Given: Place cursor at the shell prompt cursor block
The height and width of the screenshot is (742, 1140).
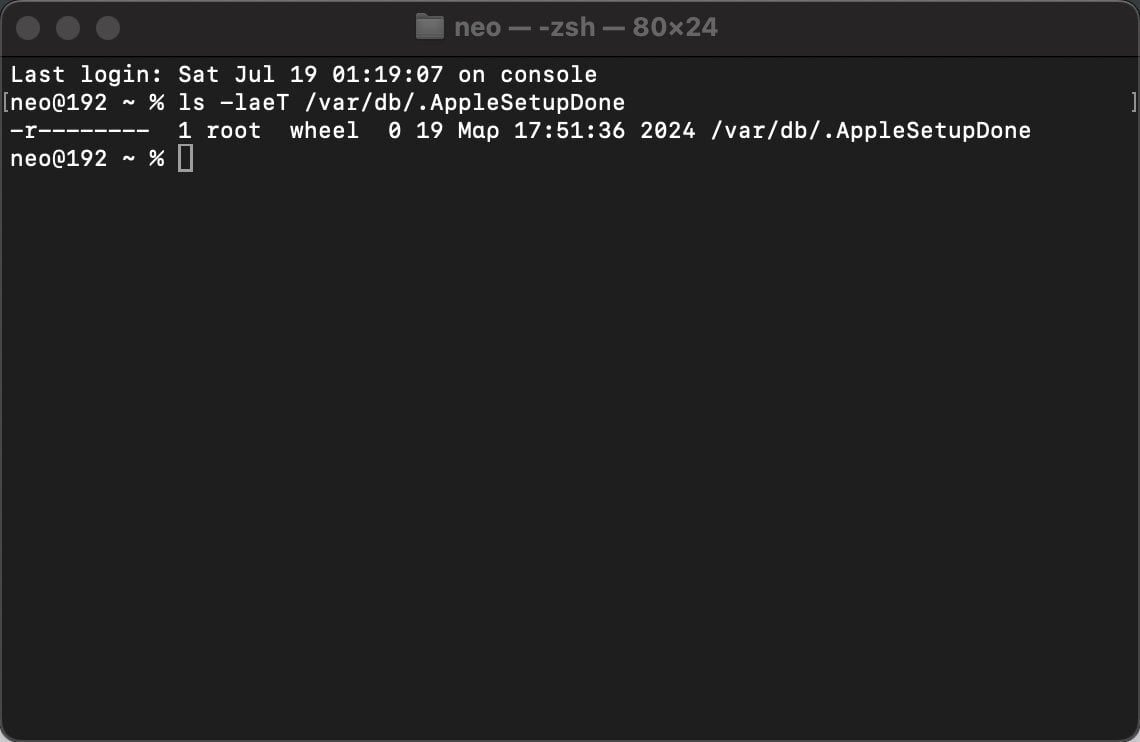Looking at the screenshot, I should (185, 158).
